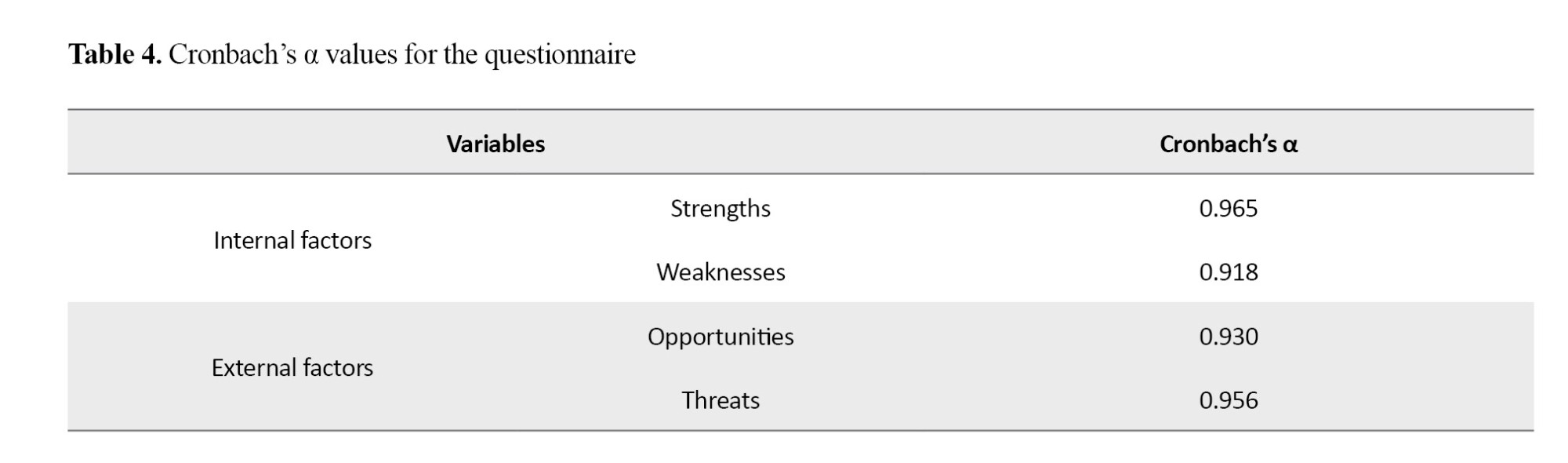The height and width of the screenshot is (463, 1568).
Task: Click the 0.965 value for Strengths
Action: [1228, 208]
